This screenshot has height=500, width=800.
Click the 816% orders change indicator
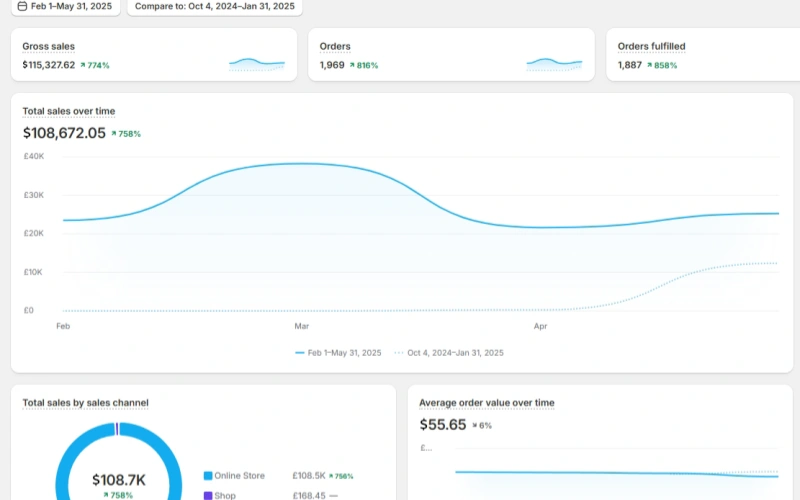click(x=364, y=65)
